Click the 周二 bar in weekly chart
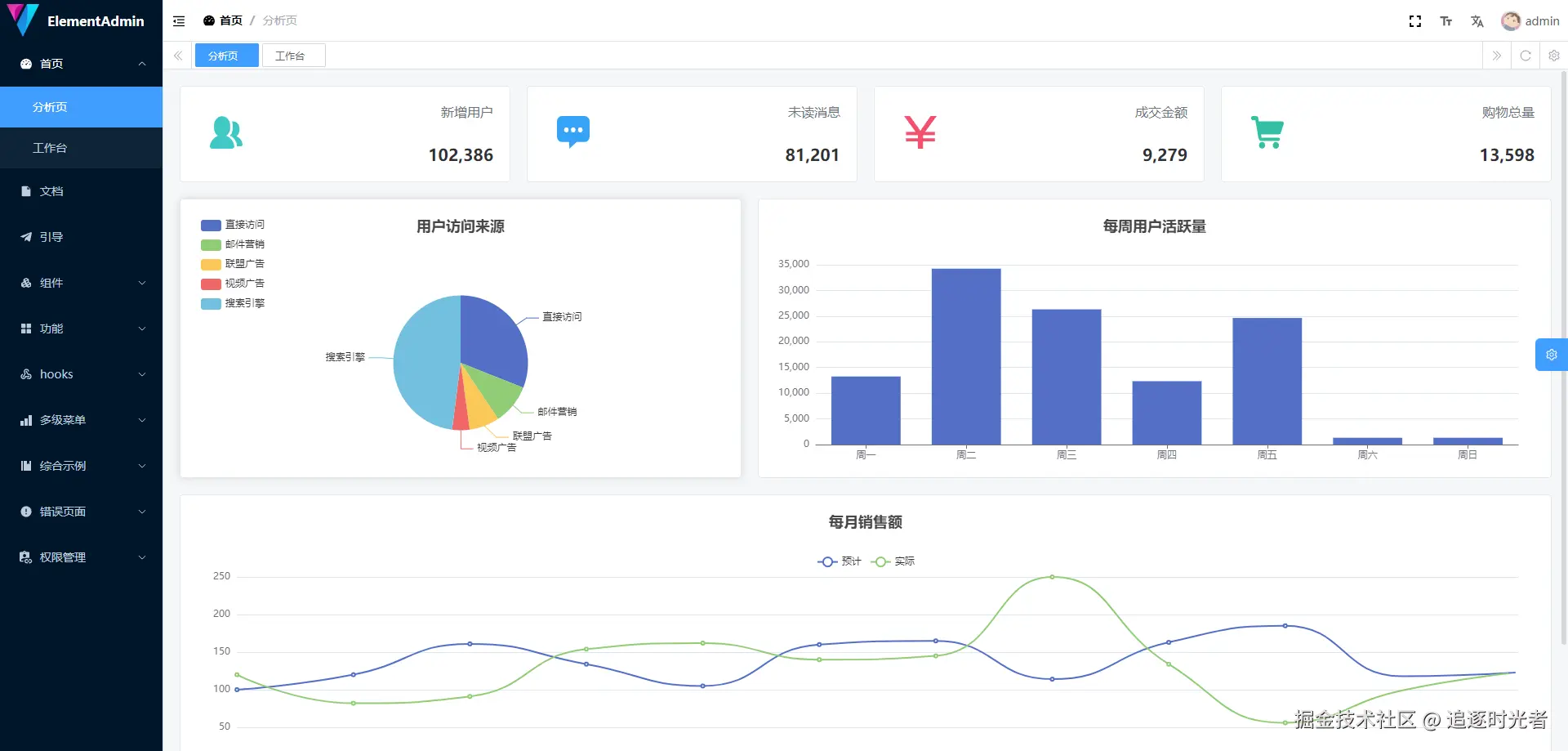The height and width of the screenshot is (751, 1568). 966,356
